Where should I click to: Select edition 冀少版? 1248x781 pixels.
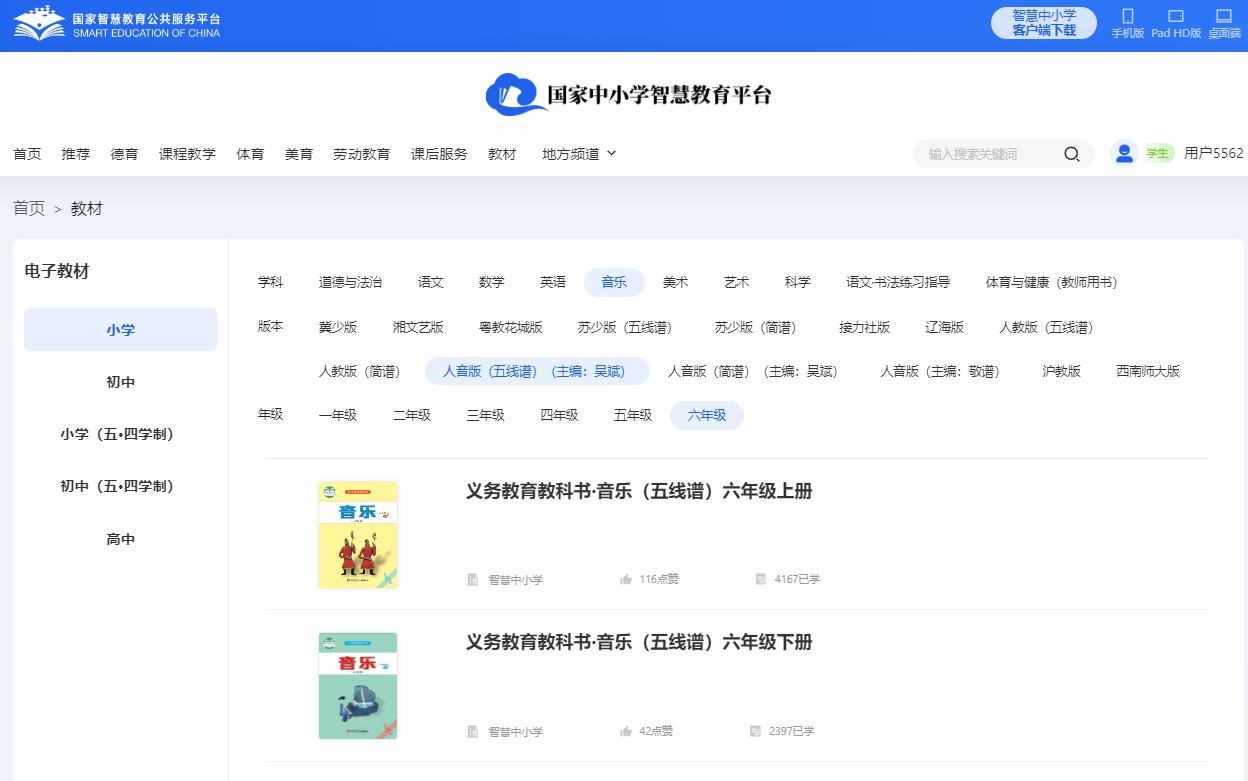(338, 327)
